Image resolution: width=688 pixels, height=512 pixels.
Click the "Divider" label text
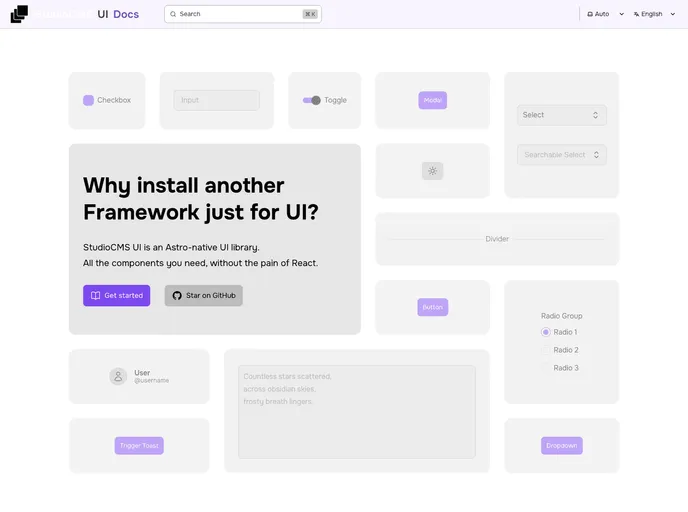[x=497, y=239]
